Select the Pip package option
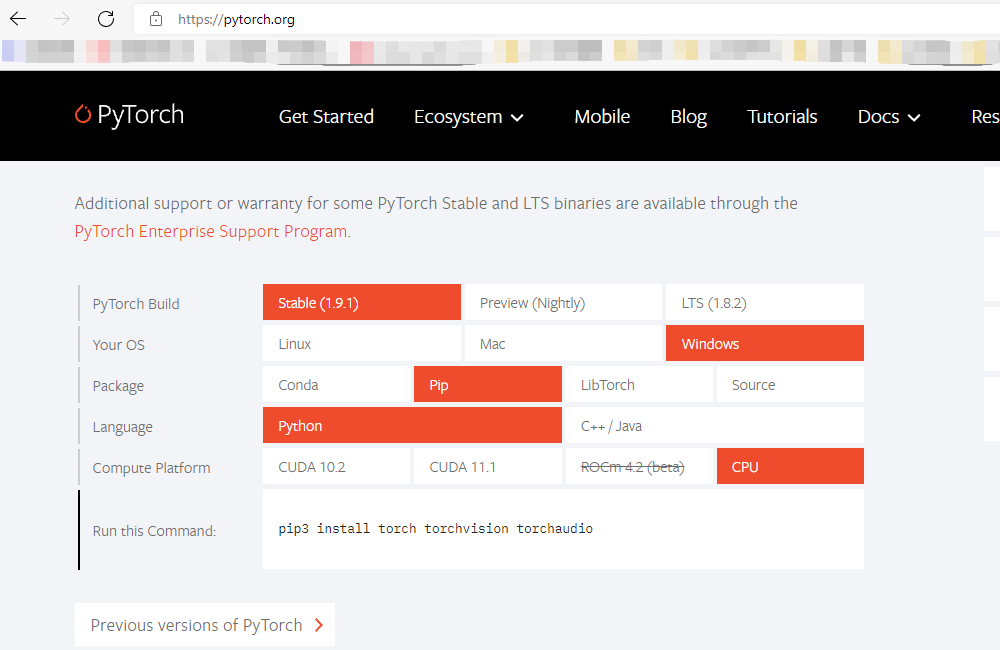 pyautogui.click(x=488, y=384)
